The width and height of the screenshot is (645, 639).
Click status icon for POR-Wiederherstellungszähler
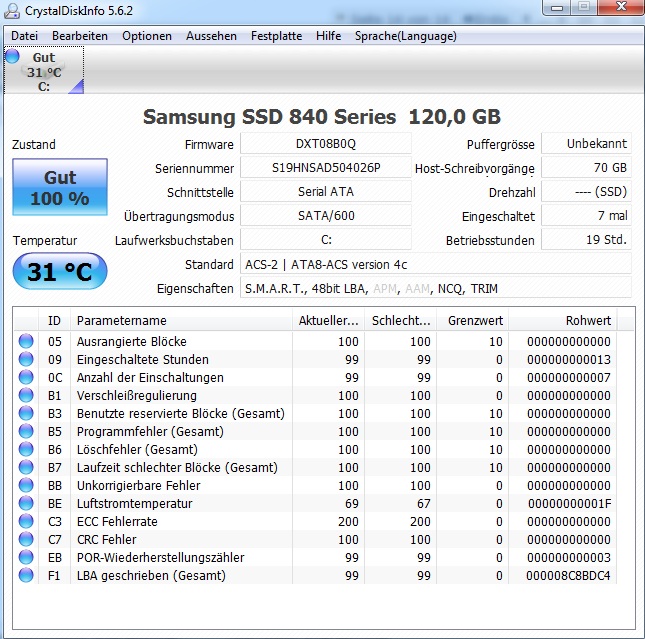(x=26, y=557)
